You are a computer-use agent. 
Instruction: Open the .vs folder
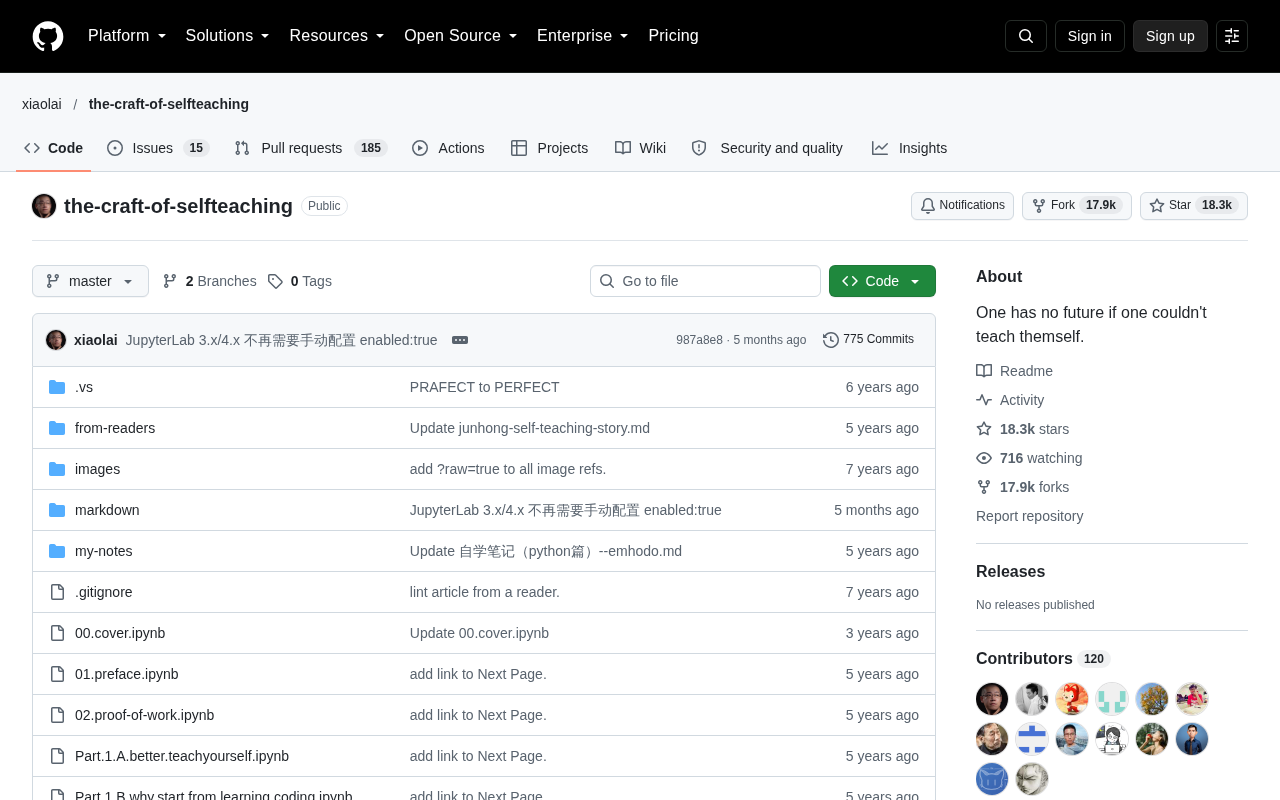(x=84, y=387)
